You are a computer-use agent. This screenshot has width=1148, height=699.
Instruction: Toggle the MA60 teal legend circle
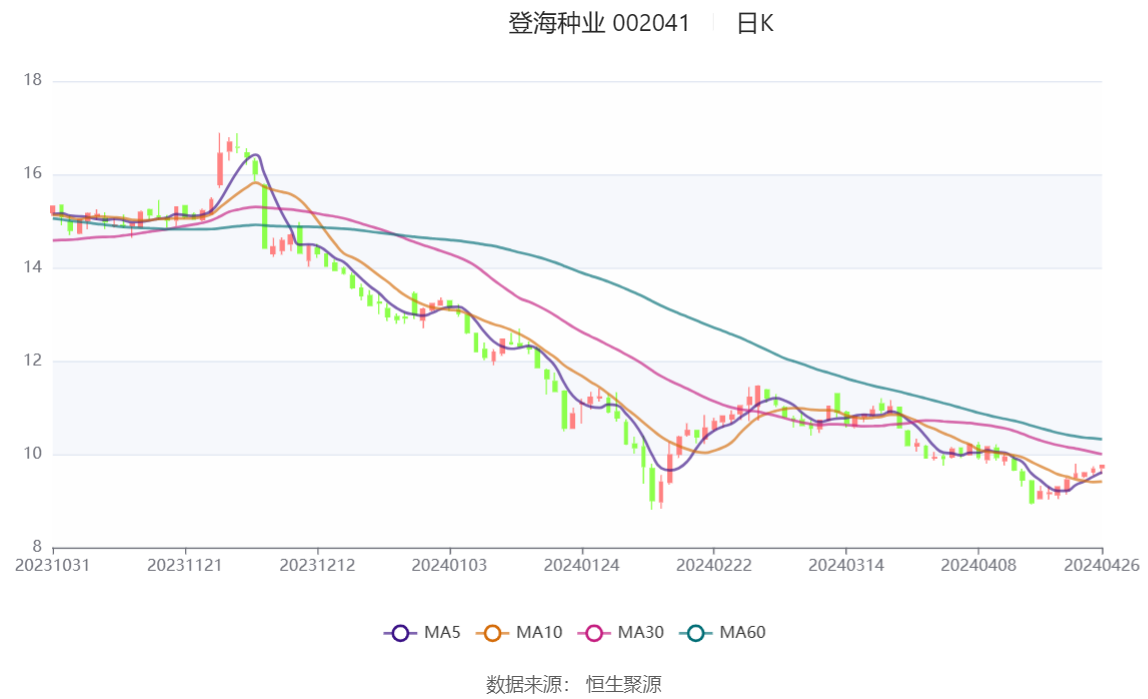pyautogui.click(x=696, y=633)
